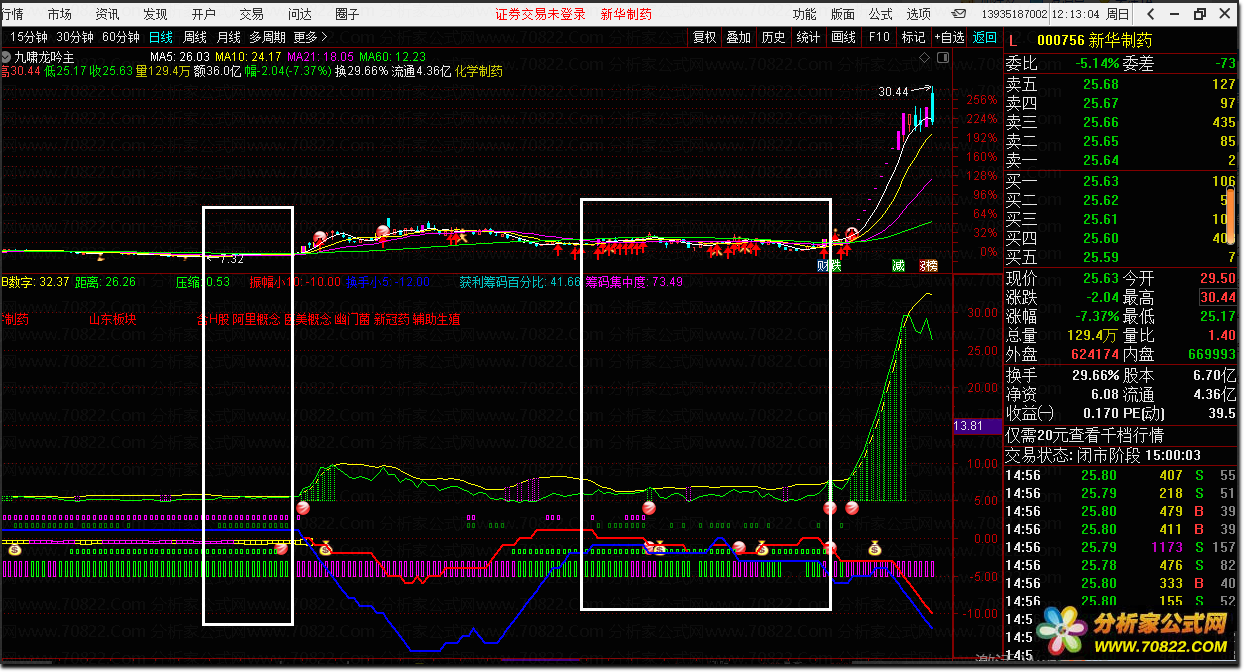Add stock with +自选 button

point(949,37)
